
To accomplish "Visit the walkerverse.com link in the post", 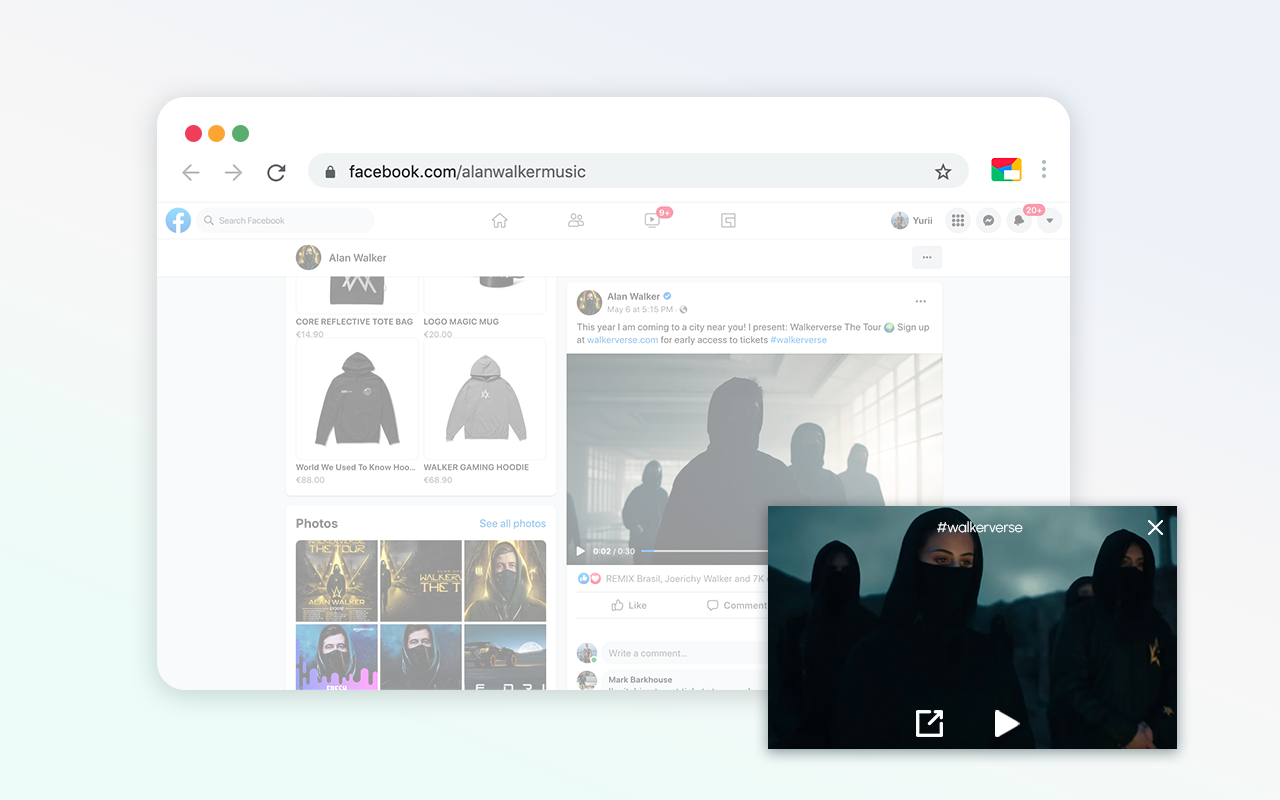I will click(622, 340).
